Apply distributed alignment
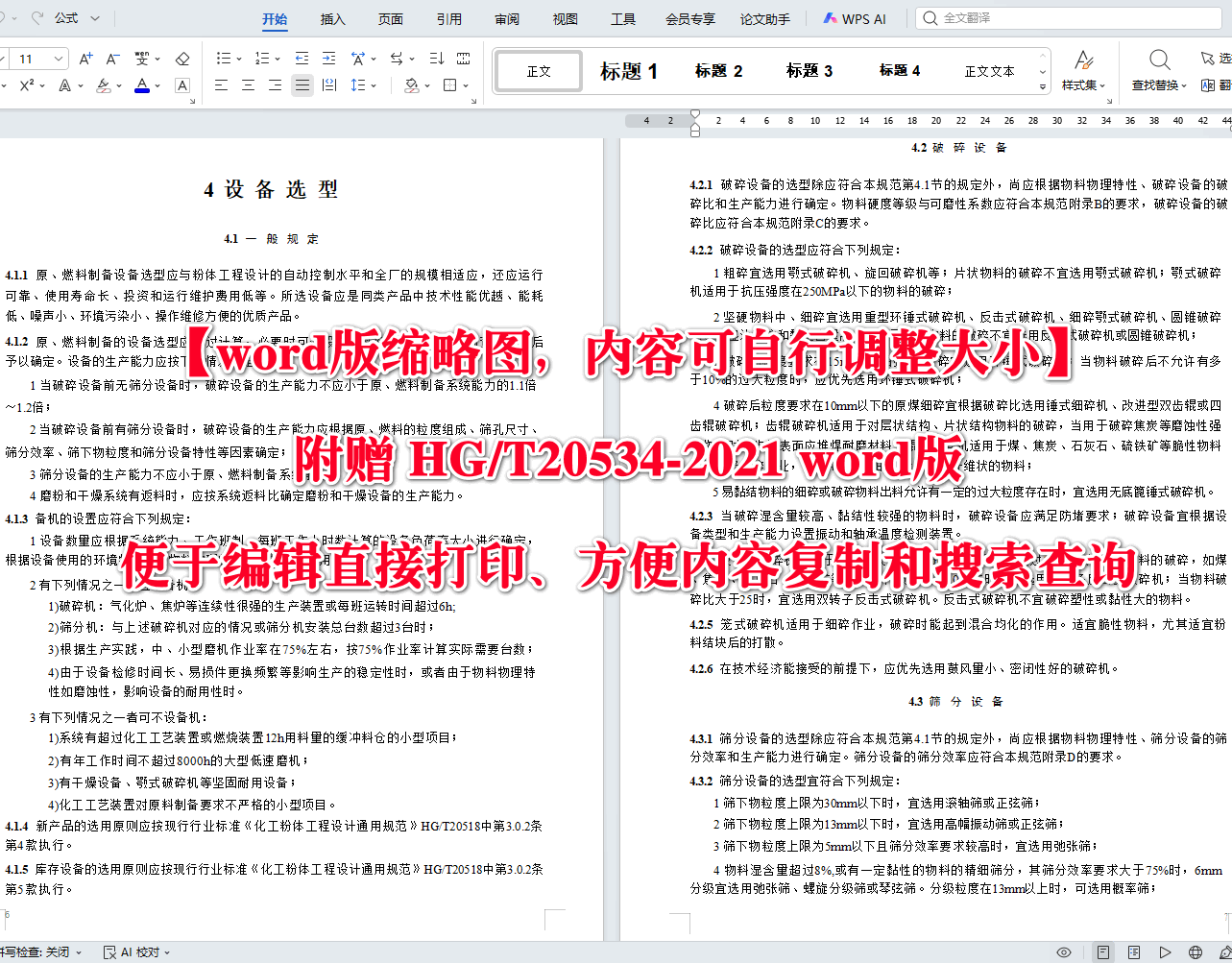 click(329, 85)
